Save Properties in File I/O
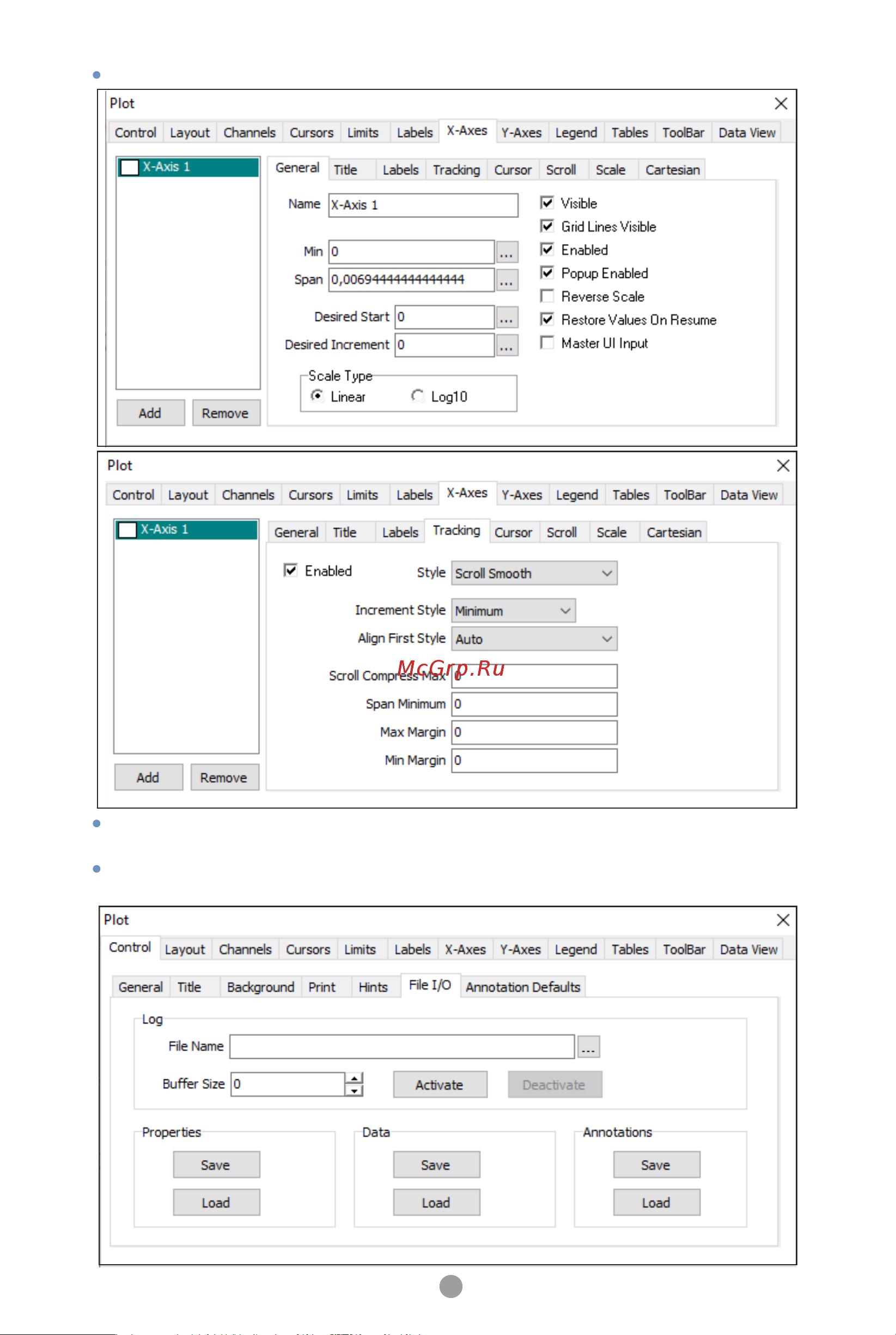896x1335 pixels. coord(216,1164)
